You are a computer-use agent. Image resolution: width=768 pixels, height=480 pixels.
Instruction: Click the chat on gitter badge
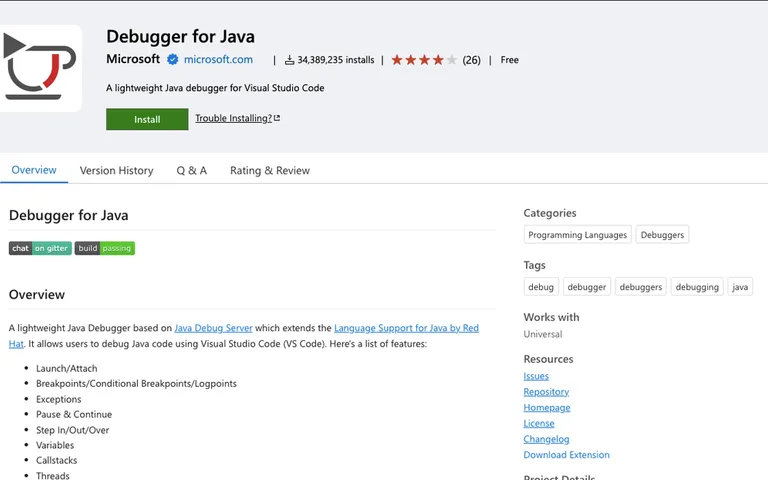tap(40, 248)
